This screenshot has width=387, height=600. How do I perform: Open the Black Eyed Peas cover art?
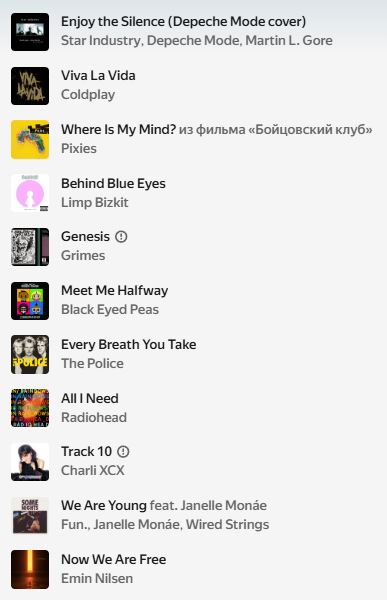30,301
